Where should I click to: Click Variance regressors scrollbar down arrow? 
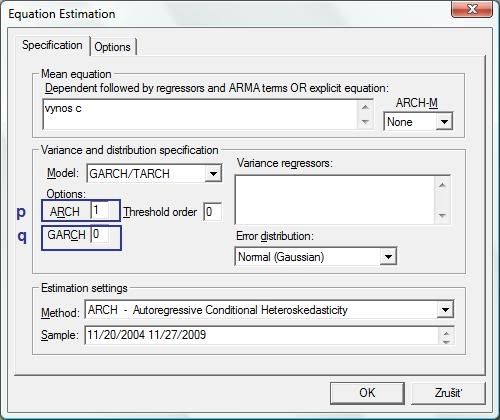coord(442,215)
